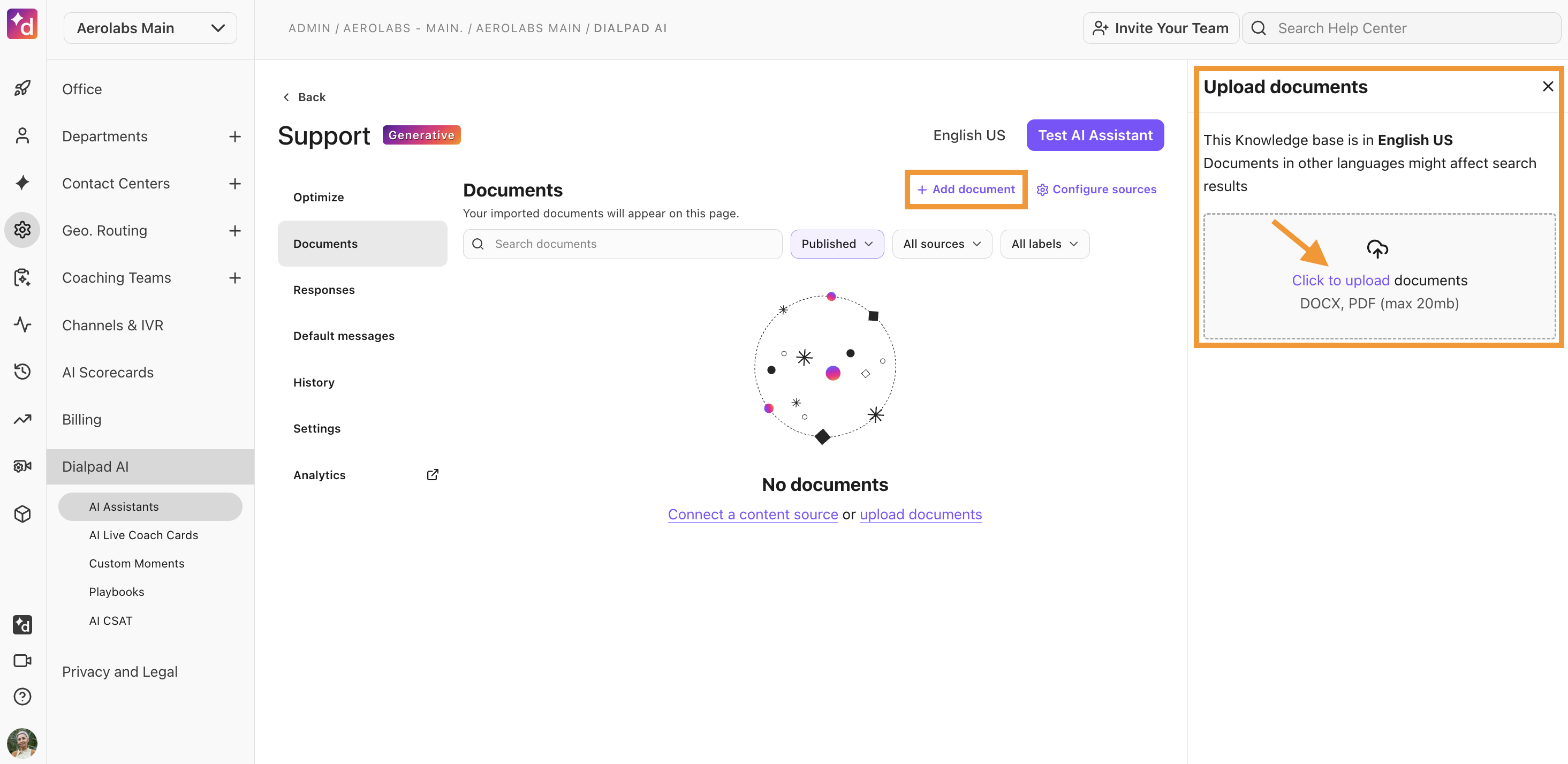Screen dimensions: 1568x764
Task: Switch to the History tab
Action: [362, 382]
